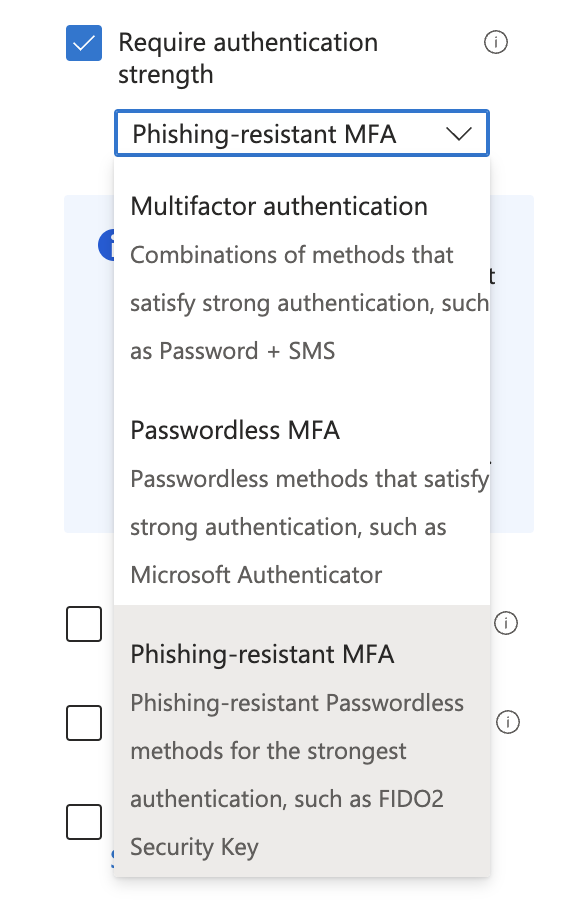Tick the topmost unchecked checkbox
This screenshot has width=562, height=908.
pyautogui.click(x=84, y=624)
